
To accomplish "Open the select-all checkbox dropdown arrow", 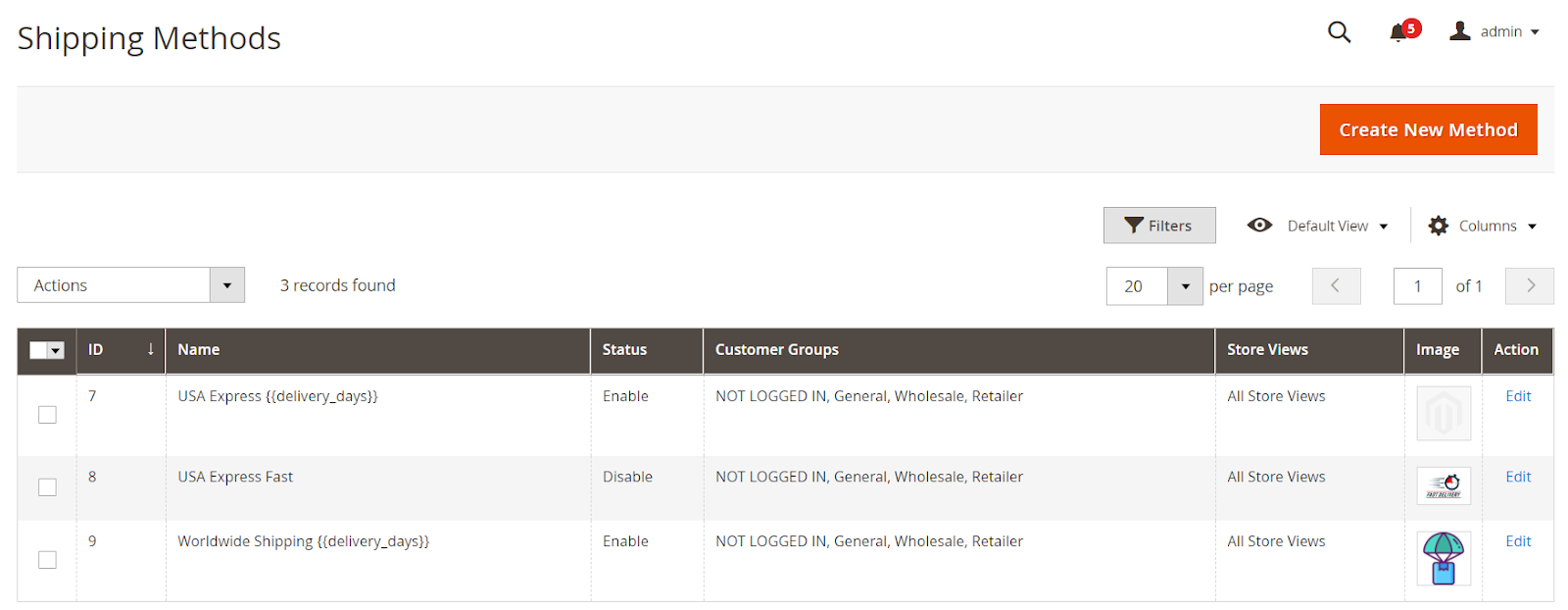I will [56, 351].
